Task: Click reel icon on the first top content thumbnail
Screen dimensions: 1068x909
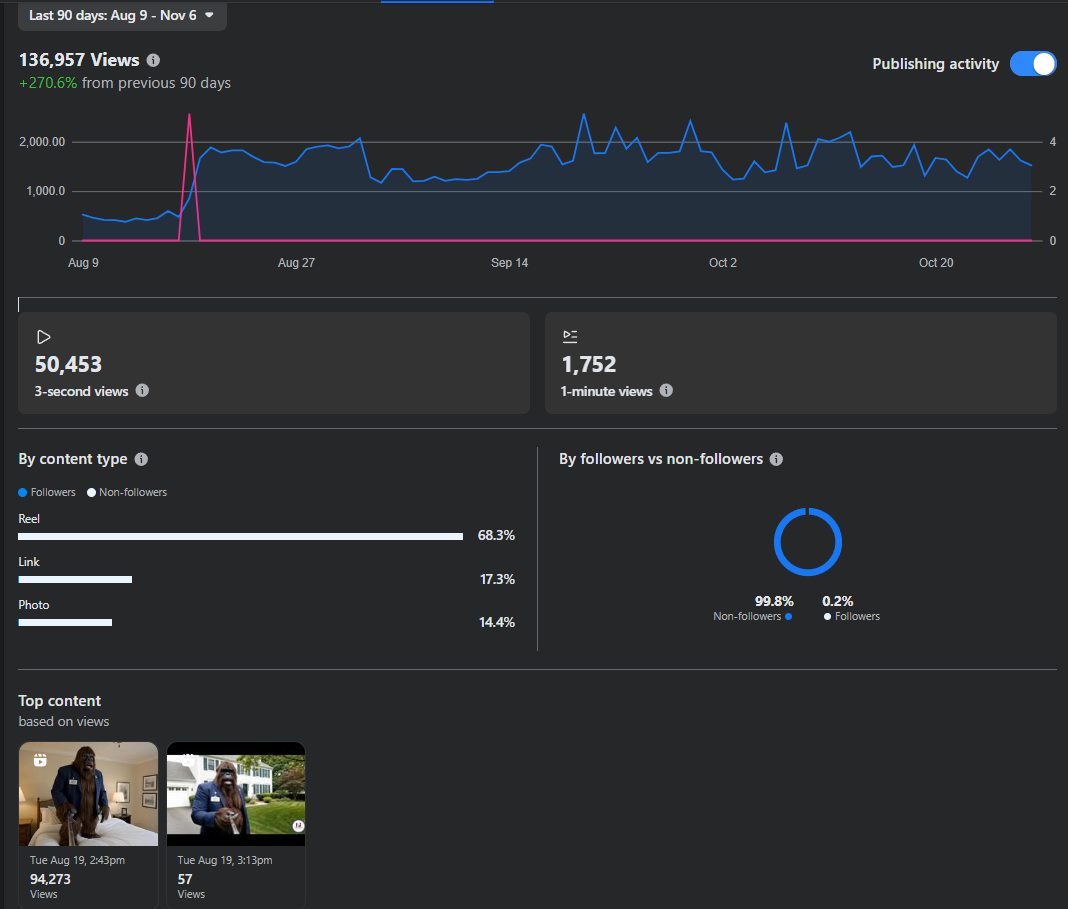Action: [40, 760]
